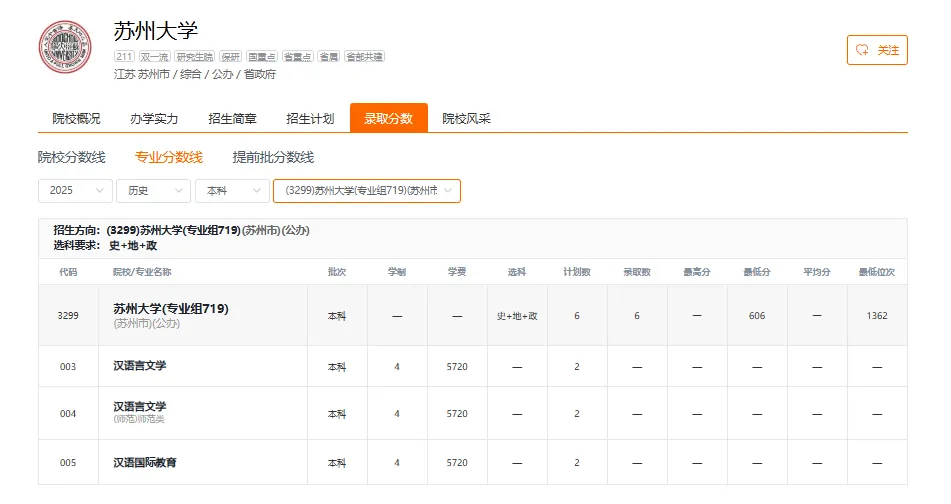Click the 招生方向 info line

coord(181,230)
